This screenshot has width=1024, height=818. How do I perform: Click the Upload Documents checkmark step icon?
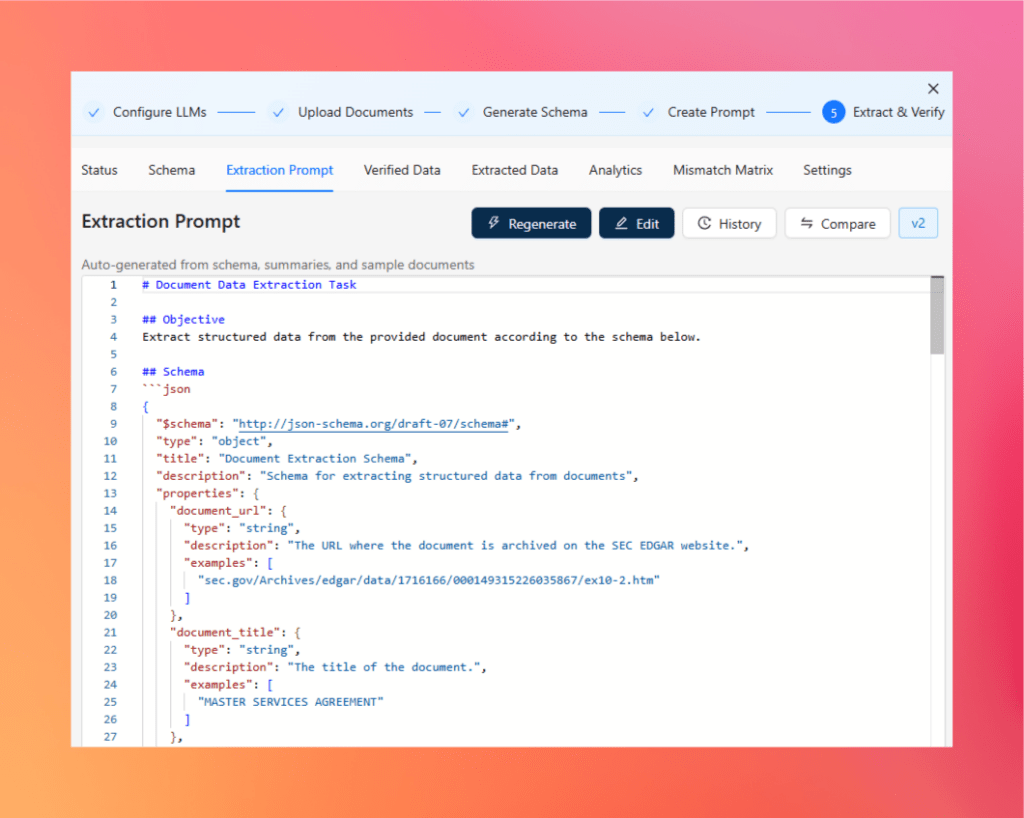[x=278, y=112]
